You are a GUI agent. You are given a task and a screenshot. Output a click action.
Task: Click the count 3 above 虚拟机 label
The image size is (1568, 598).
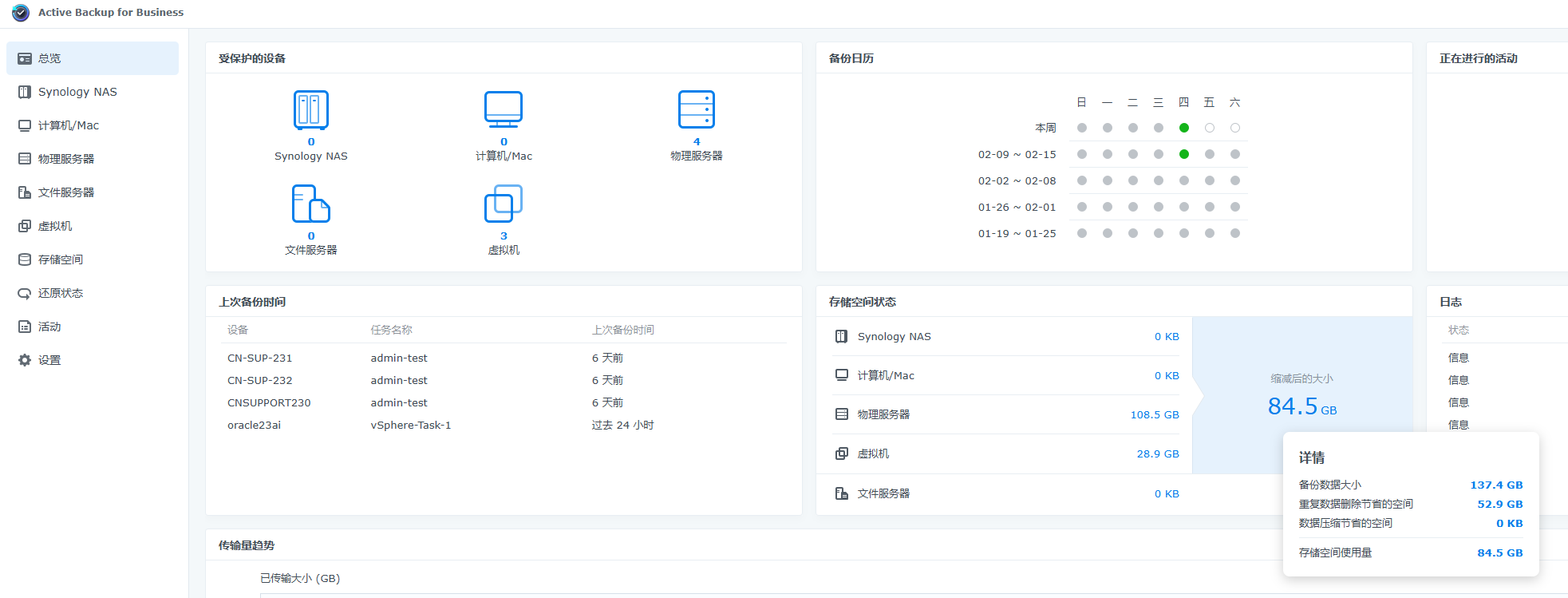504,236
